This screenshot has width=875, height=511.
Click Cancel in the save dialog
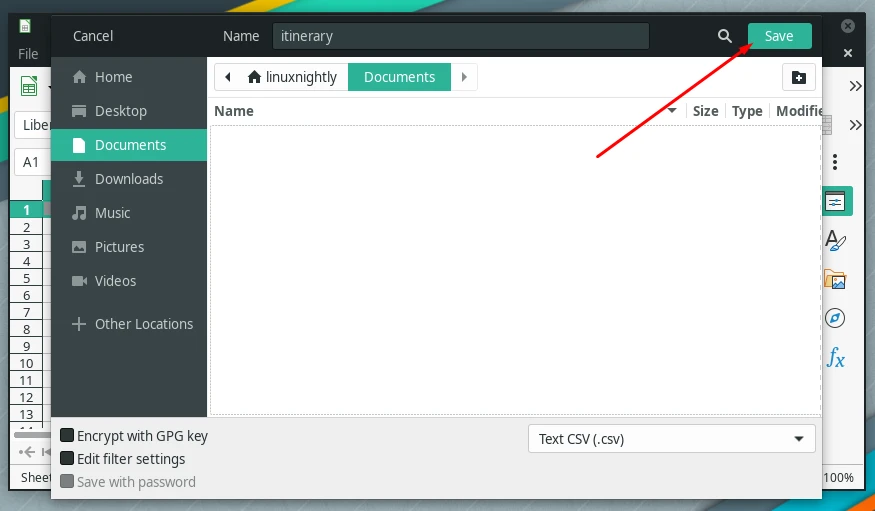pos(93,36)
